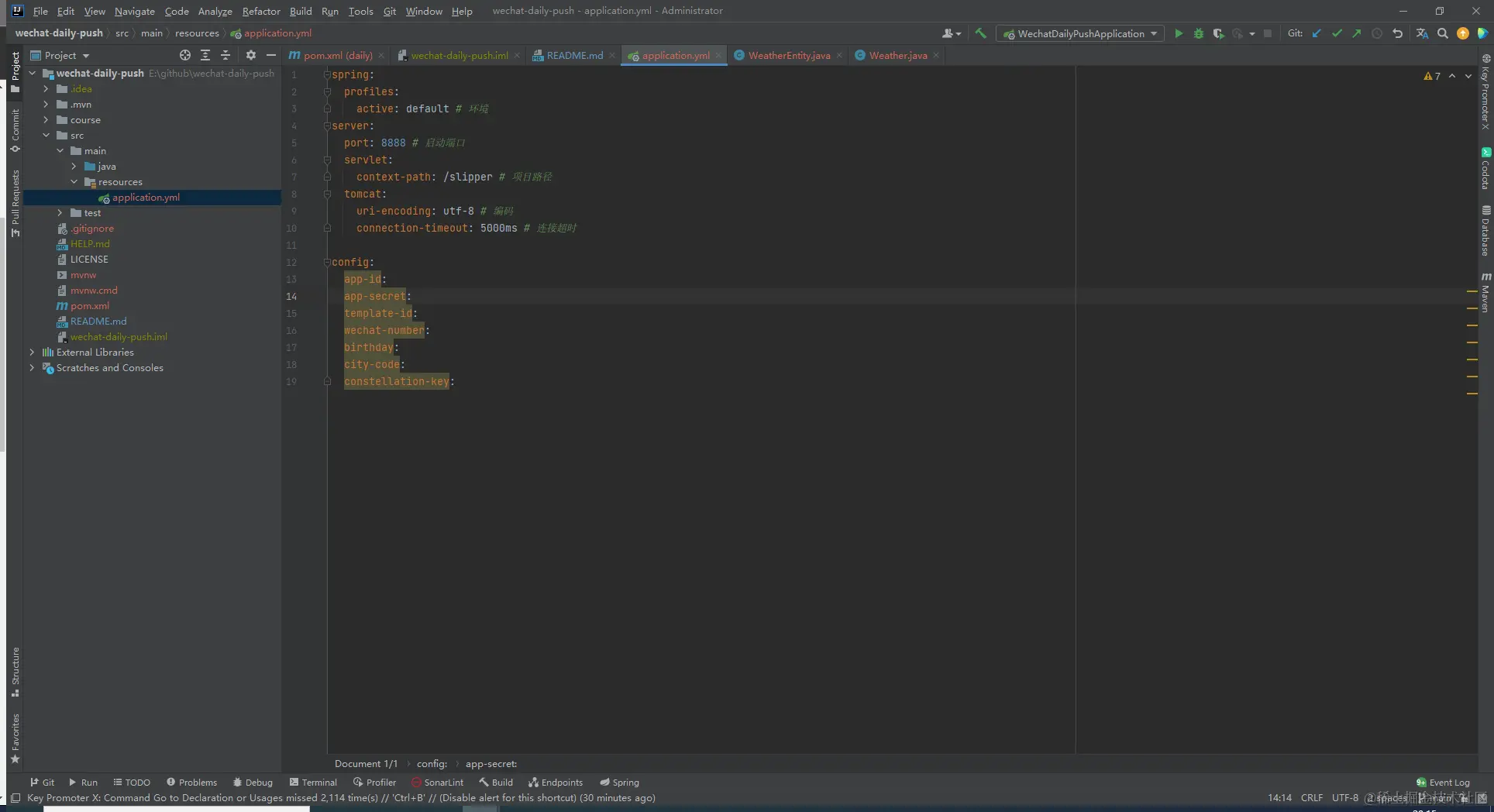Click the Build Project hammer icon
This screenshot has height=812, width=1494.
click(x=980, y=33)
